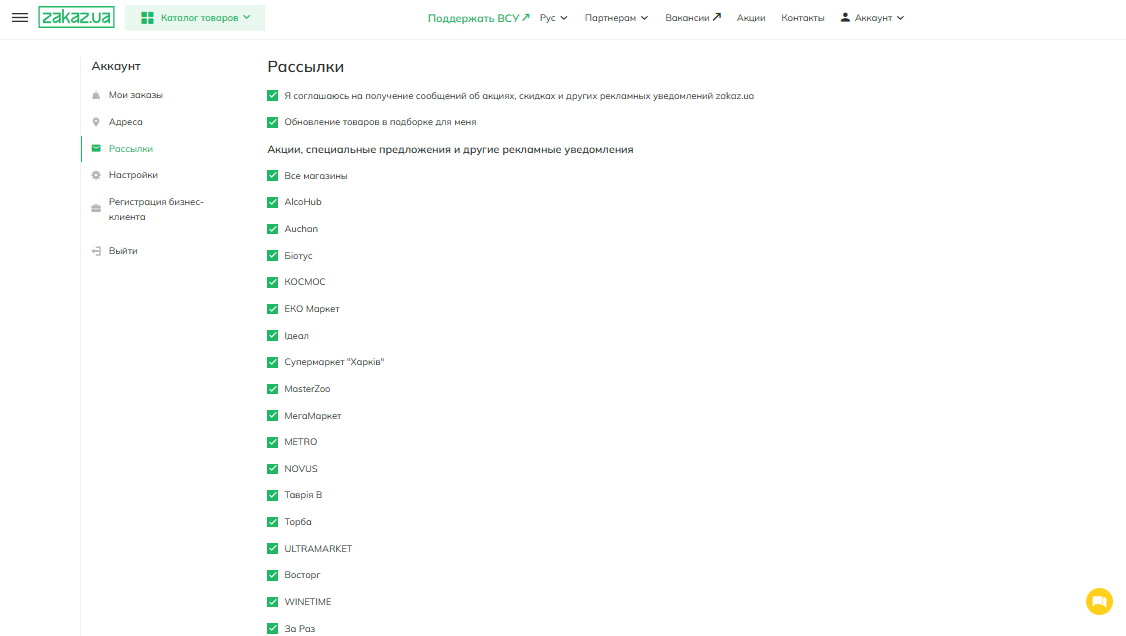
Task: Open the live chat bubble icon
Action: pyautogui.click(x=1098, y=601)
